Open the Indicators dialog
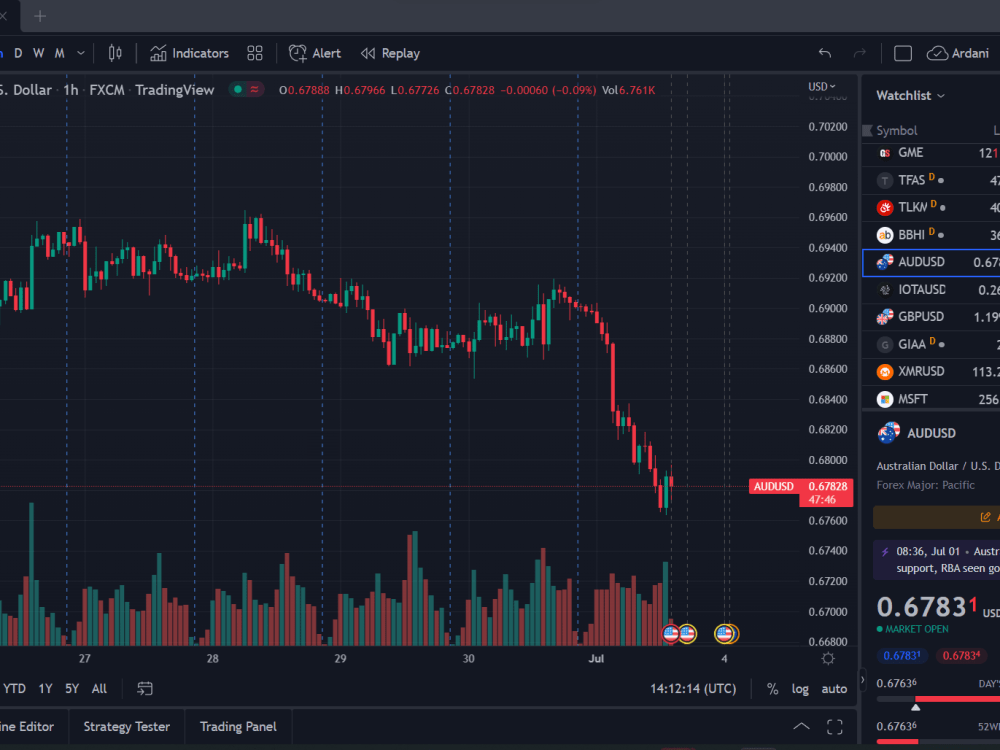Screen dimensions: 1000x750 tap(189, 53)
